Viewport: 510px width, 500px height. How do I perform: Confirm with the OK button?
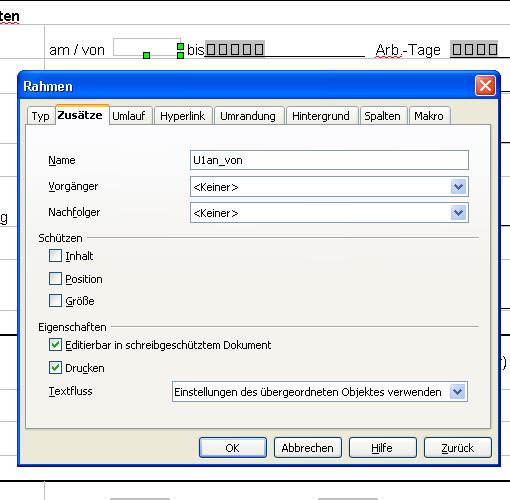233,448
